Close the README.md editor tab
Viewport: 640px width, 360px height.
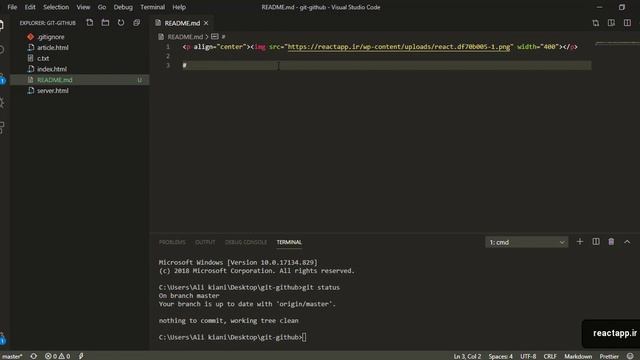(x=206, y=23)
